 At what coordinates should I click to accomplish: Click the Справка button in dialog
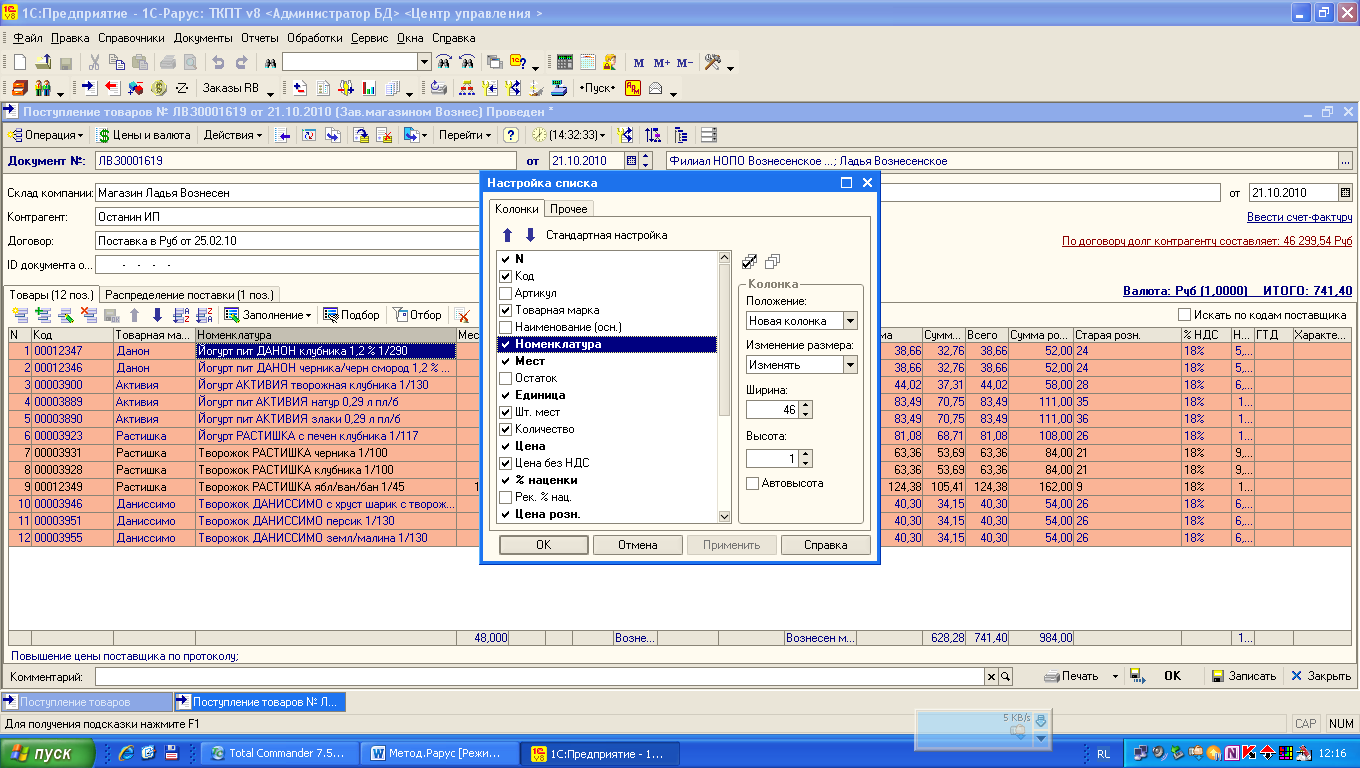tap(825, 545)
